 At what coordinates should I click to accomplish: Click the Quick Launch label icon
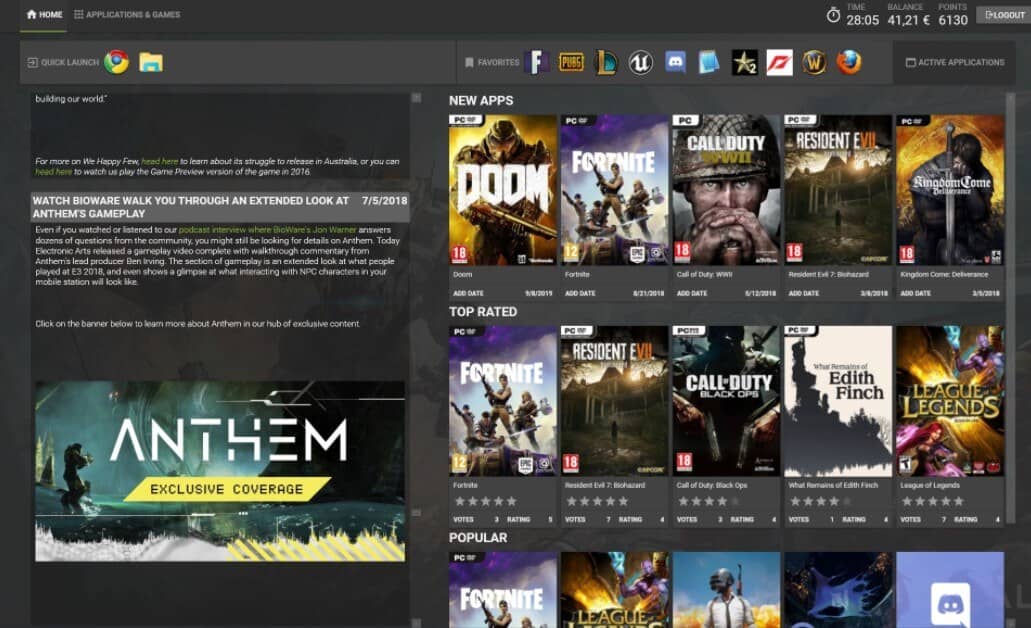point(32,62)
